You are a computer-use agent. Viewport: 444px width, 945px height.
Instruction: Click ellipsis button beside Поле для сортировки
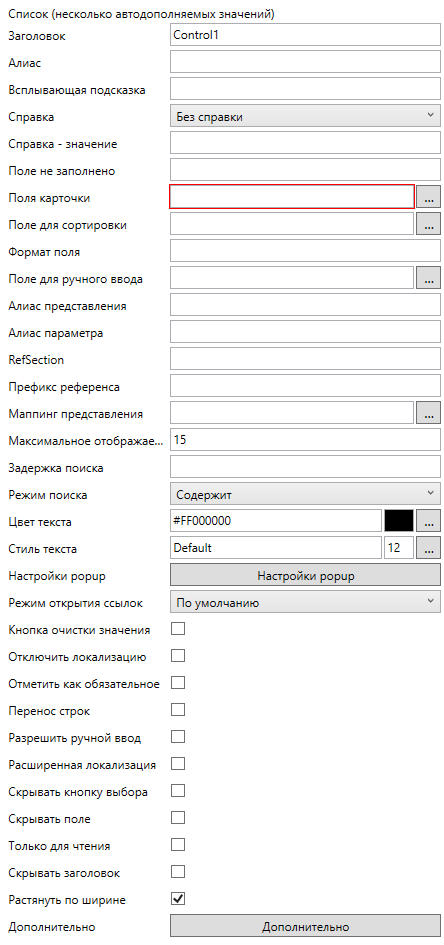[428, 224]
